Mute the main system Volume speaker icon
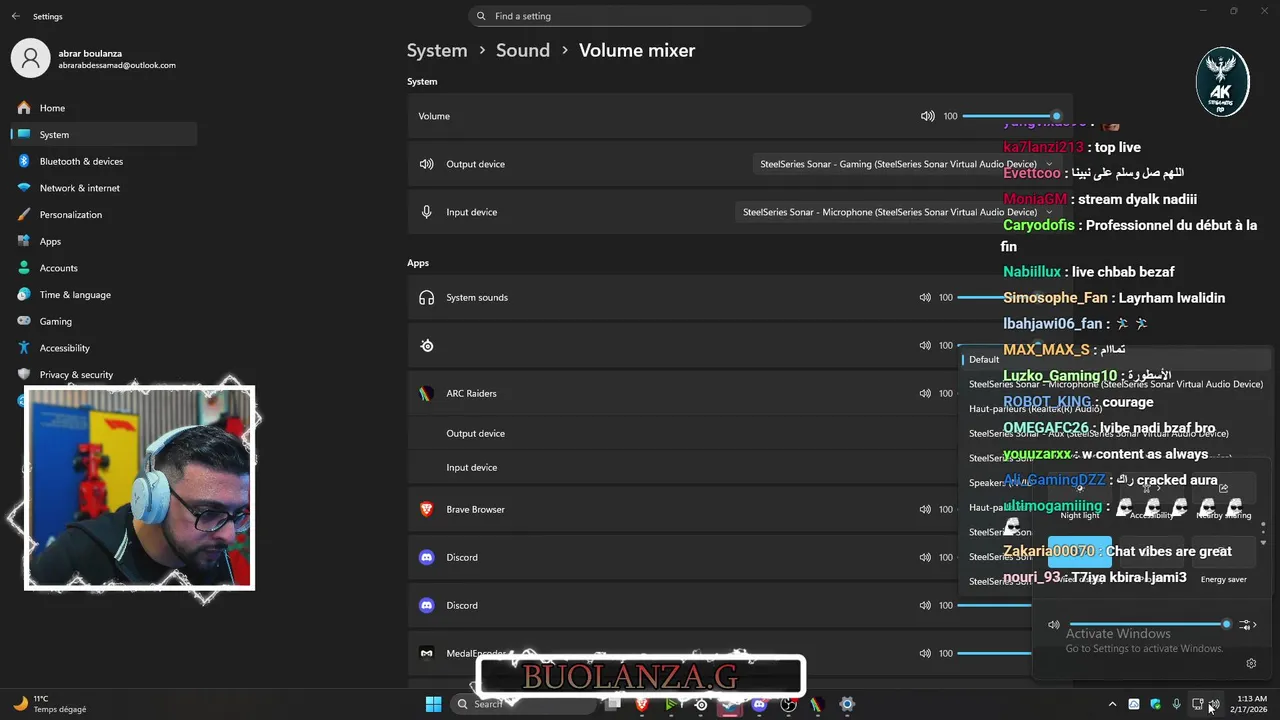The width and height of the screenshot is (1280, 720). [927, 116]
